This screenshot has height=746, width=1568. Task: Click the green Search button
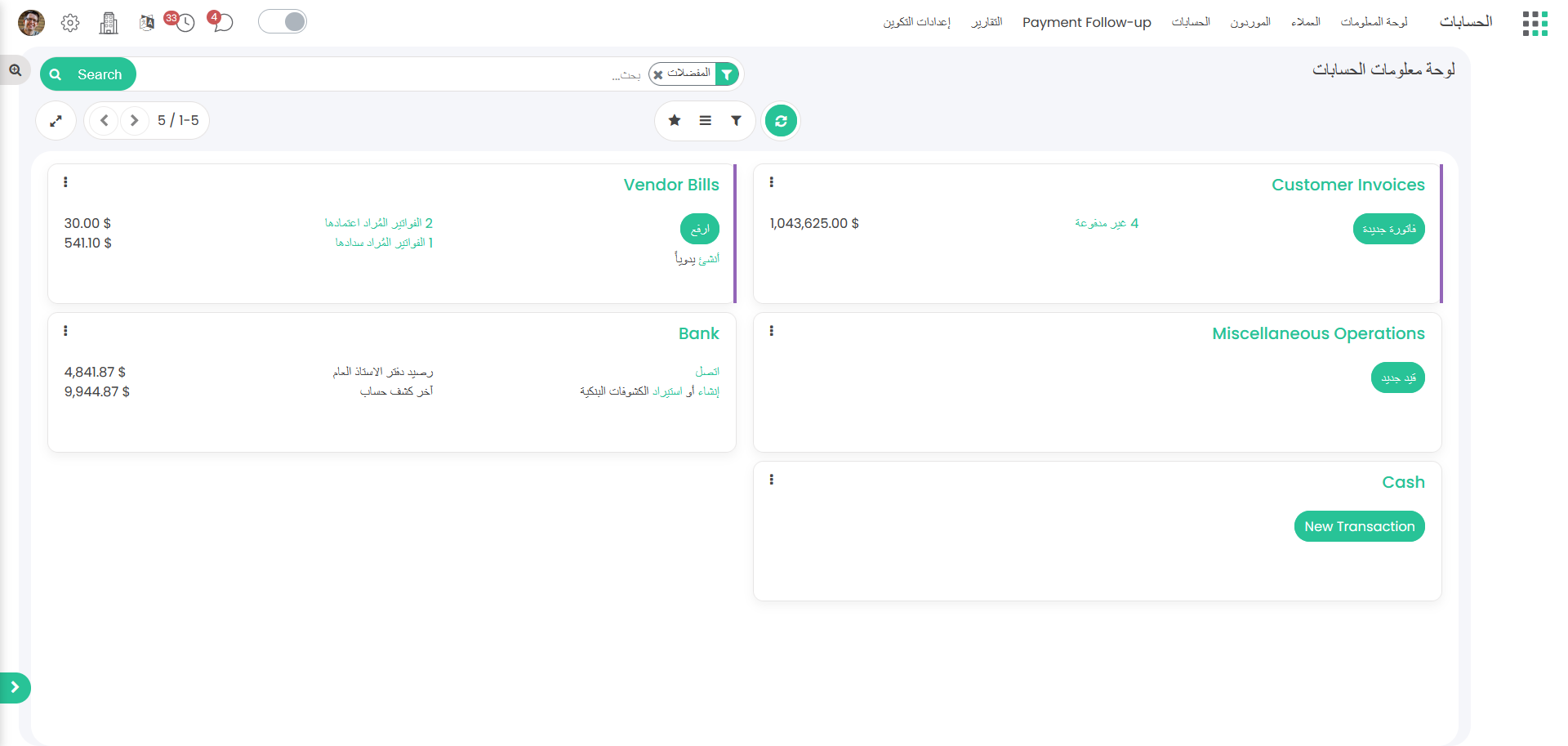(88, 74)
